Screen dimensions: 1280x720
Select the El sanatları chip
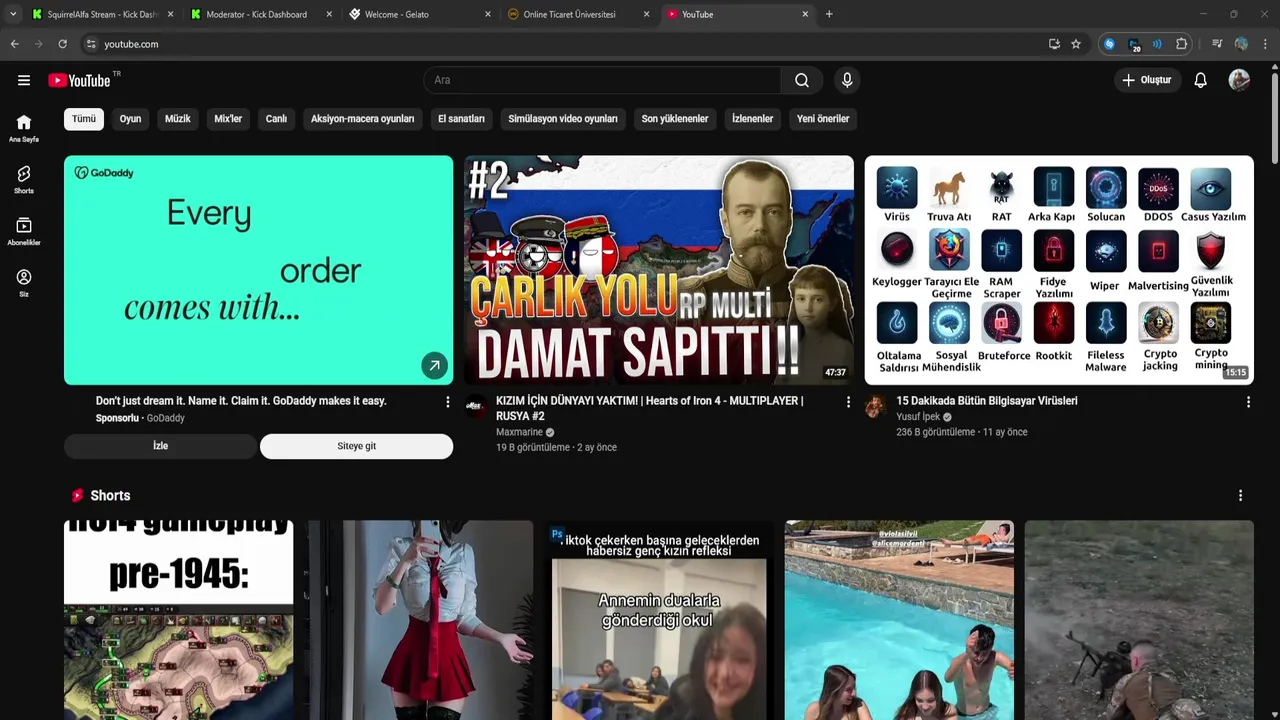[461, 119]
